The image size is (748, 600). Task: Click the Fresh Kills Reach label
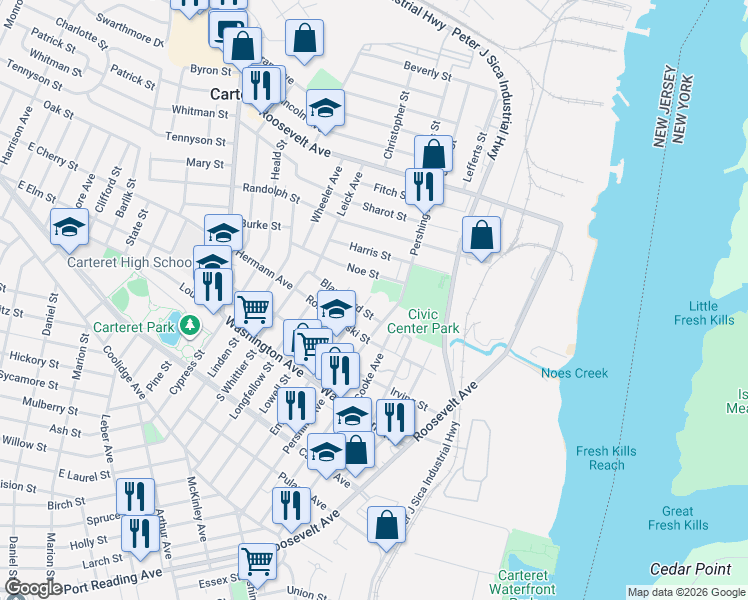point(606,458)
